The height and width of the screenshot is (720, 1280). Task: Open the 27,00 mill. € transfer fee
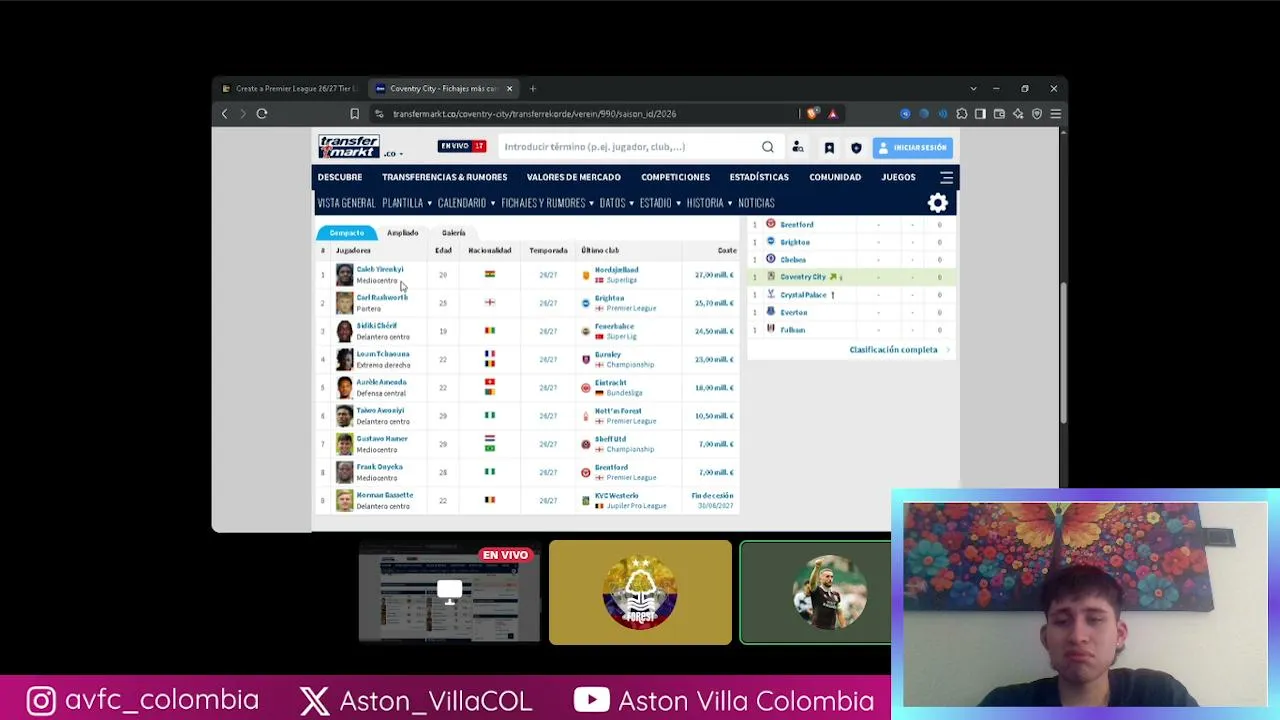714,275
